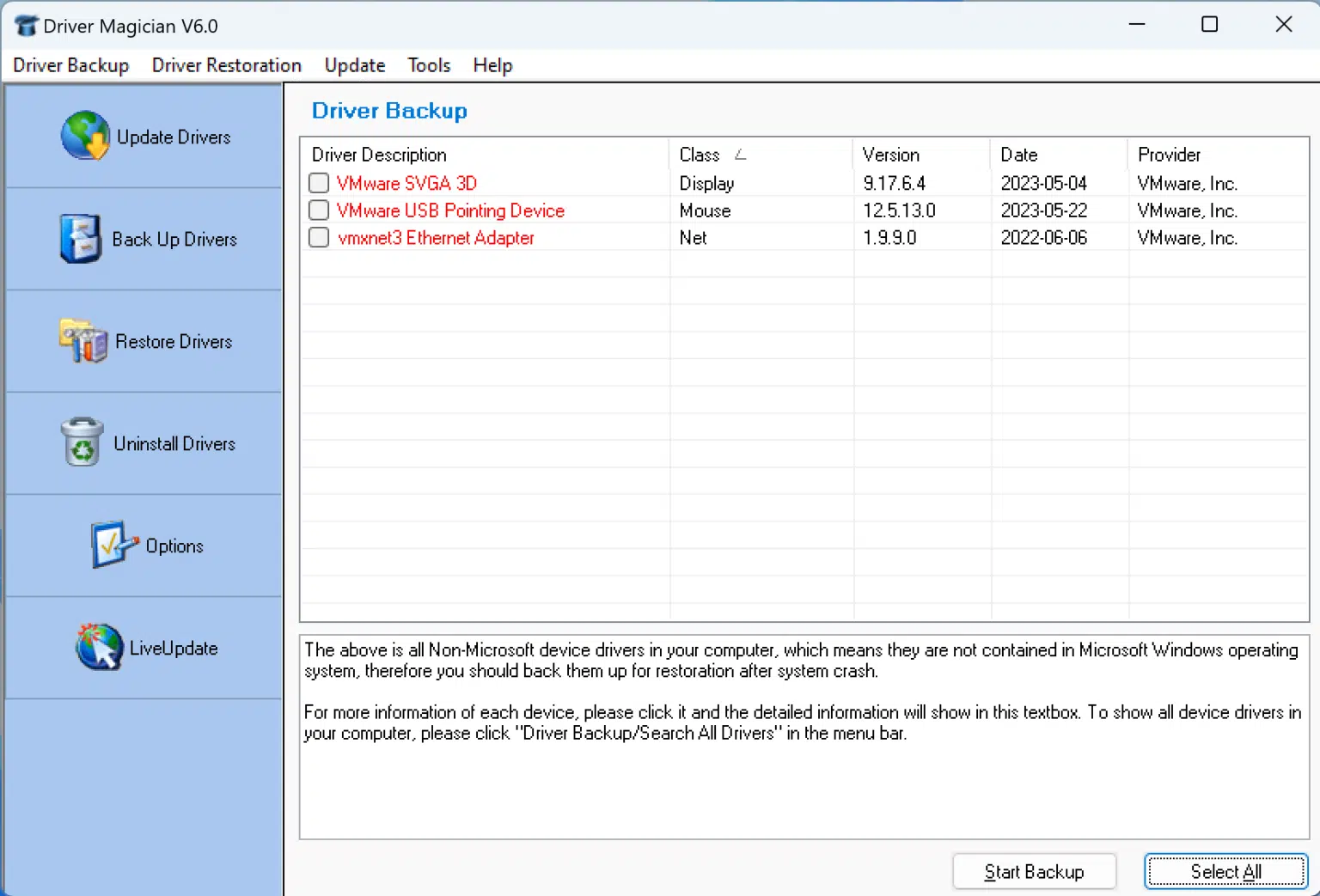Check the VMware SVGA 3D checkbox

point(319,183)
